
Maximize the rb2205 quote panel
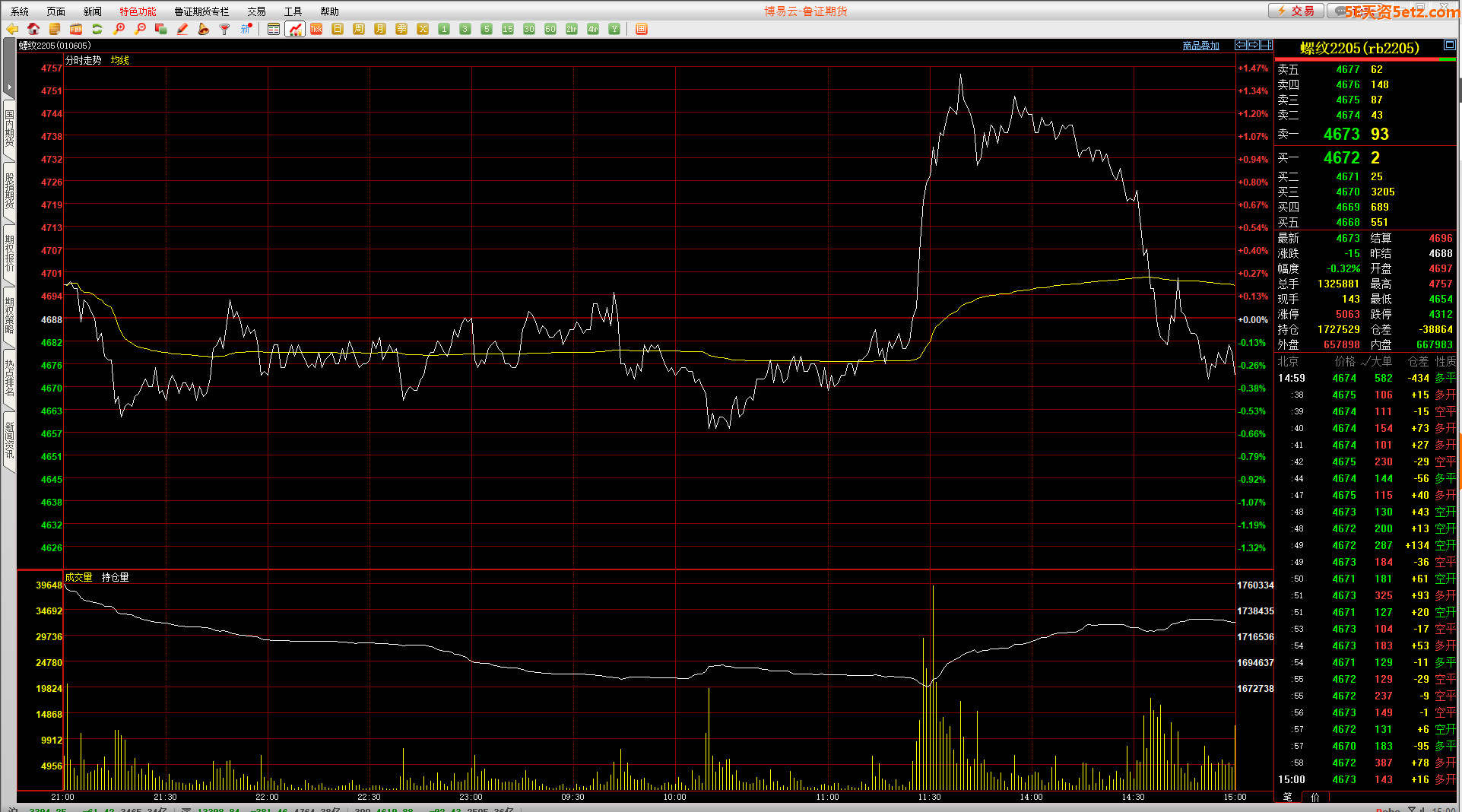pyautogui.click(x=1449, y=46)
